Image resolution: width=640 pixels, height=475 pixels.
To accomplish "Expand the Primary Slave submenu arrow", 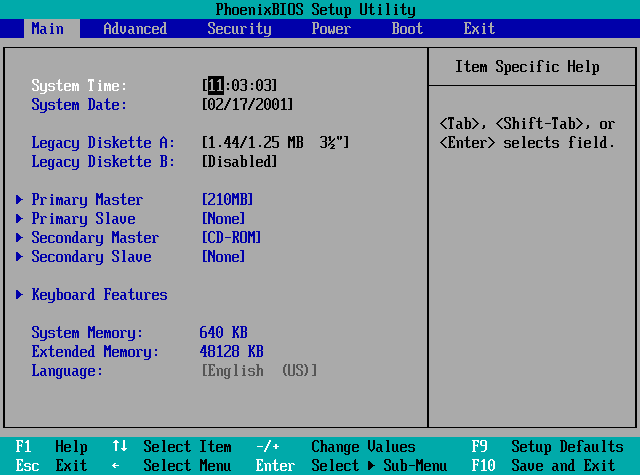I will click(x=20, y=219).
